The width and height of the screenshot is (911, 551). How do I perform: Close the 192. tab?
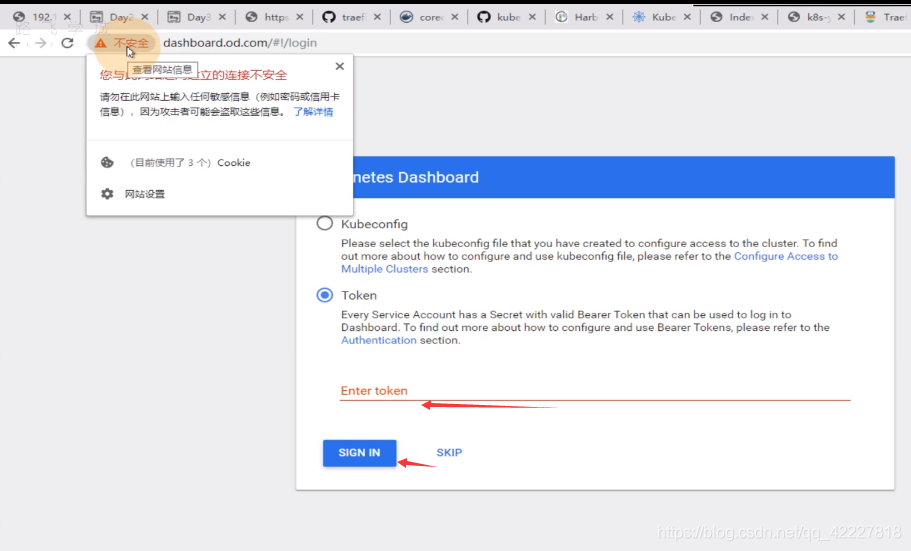(67, 17)
